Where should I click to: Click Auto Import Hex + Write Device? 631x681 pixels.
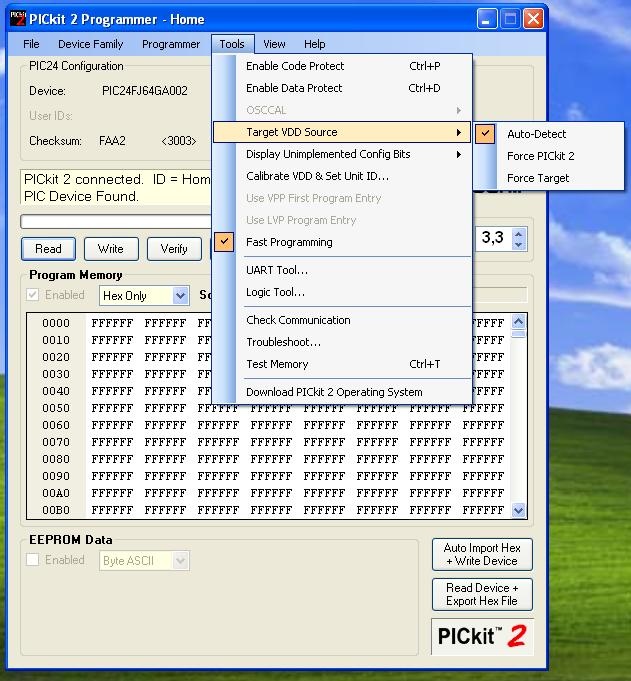pyautogui.click(x=482, y=555)
